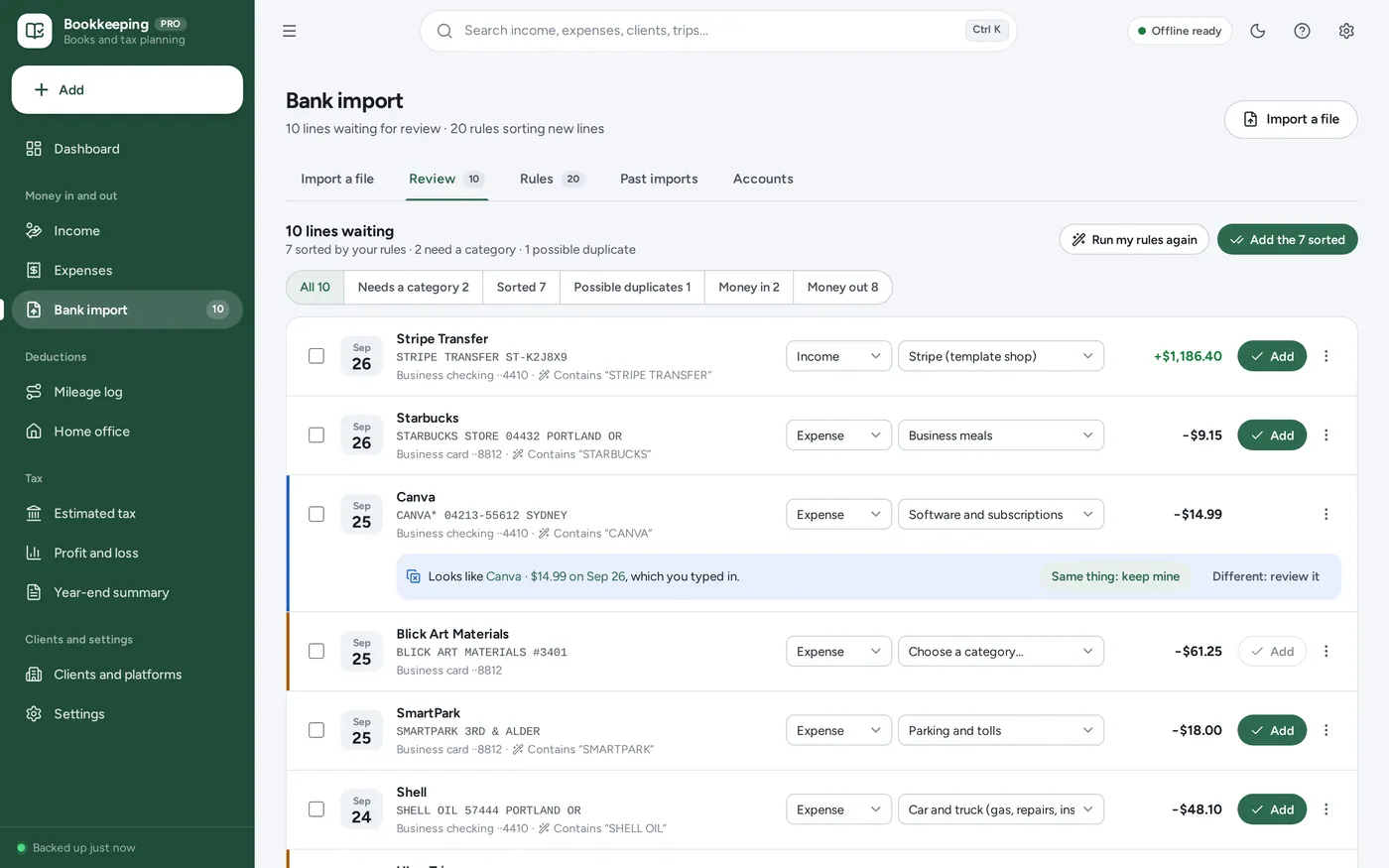Click the Clients and platforms building icon
Viewport: 1389px width, 868px height.
click(34, 675)
